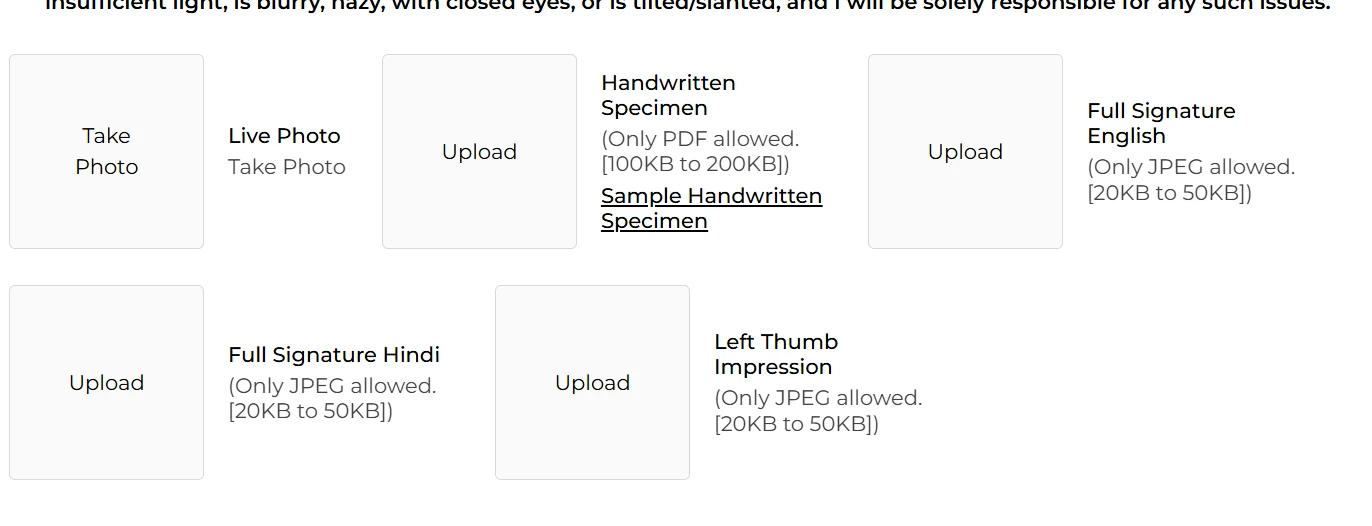The width and height of the screenshot is (1372, 526).
Task: Click the Take Photo box
Action: coord(106,151)
